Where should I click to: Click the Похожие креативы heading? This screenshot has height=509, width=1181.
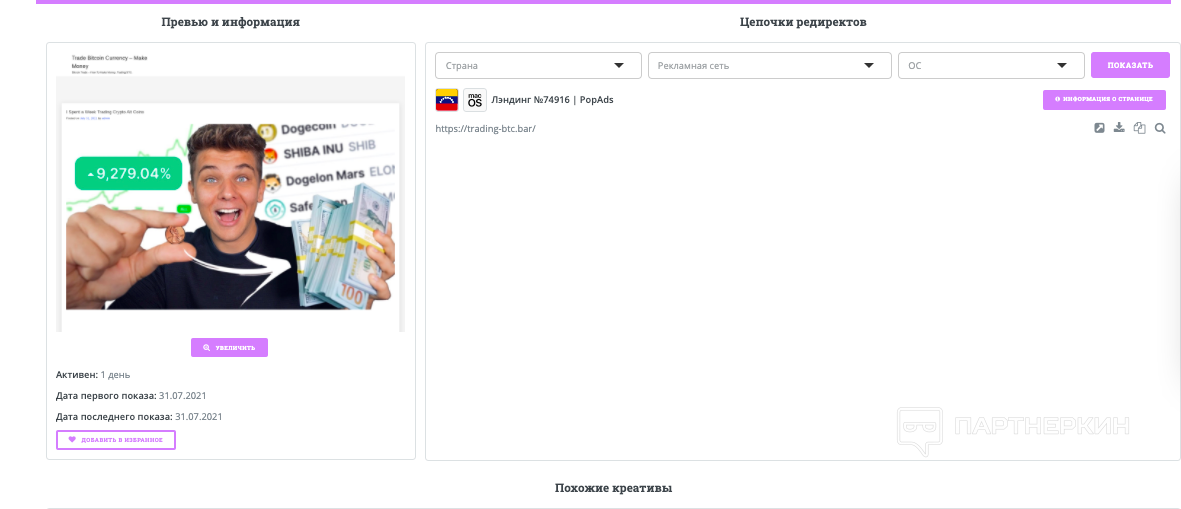[x=613, y=488]
